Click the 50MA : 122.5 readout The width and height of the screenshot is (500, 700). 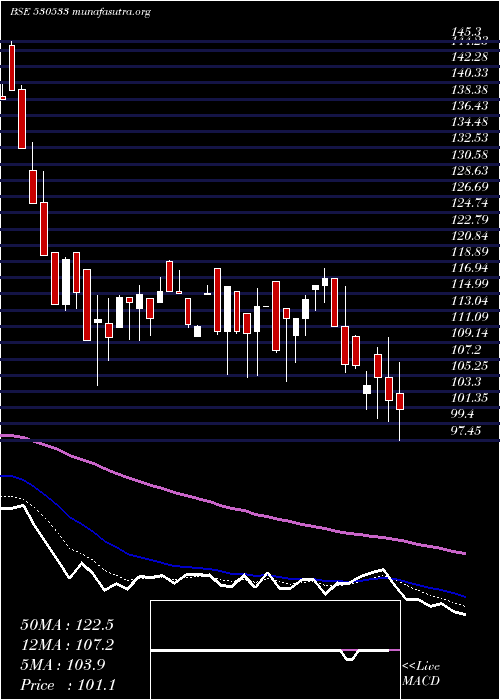pos(67,625)
